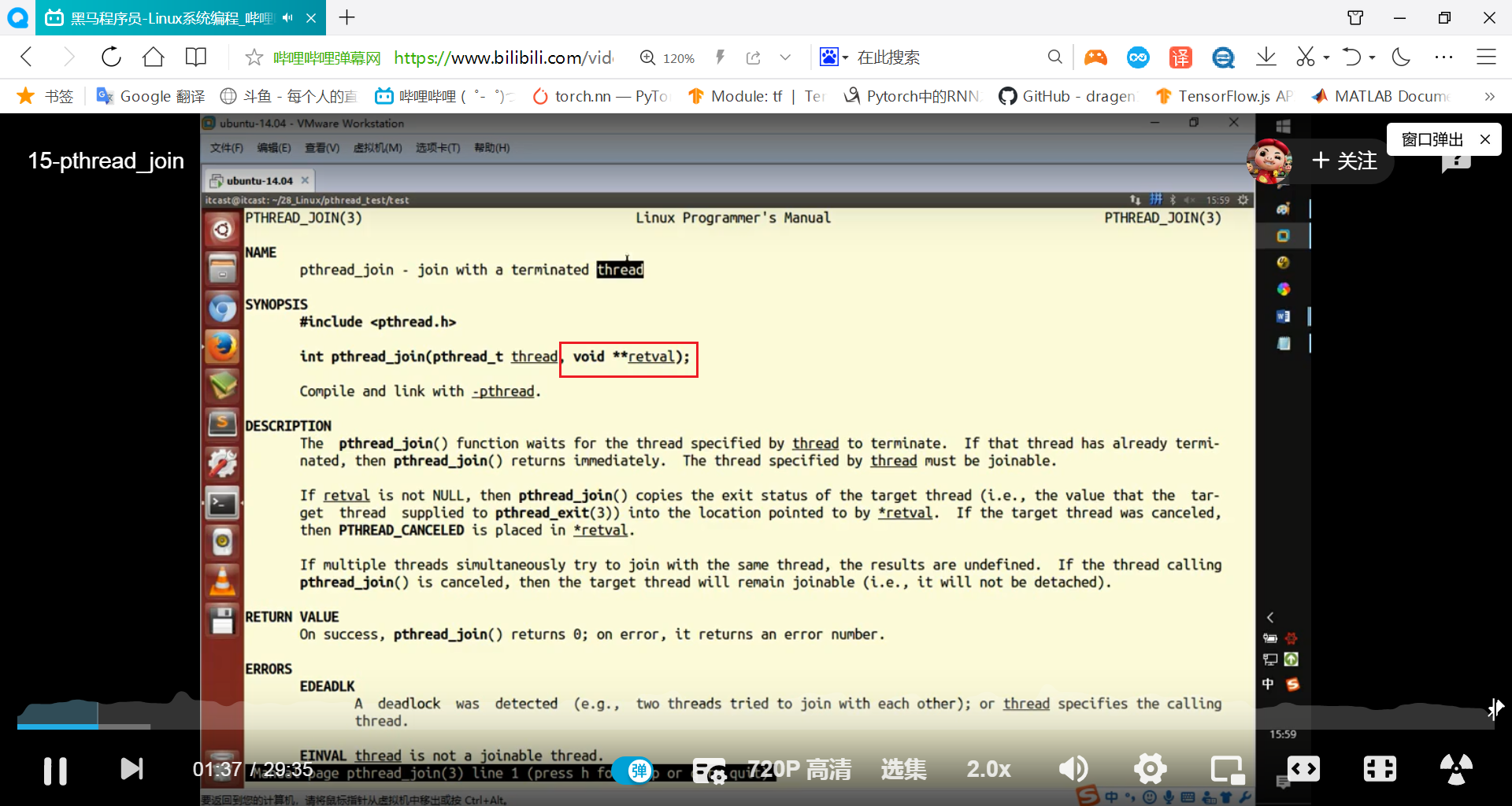This screenshot has height=806, width=1512.
Task: Click the video fullscreen icon
Action: 1456,769
